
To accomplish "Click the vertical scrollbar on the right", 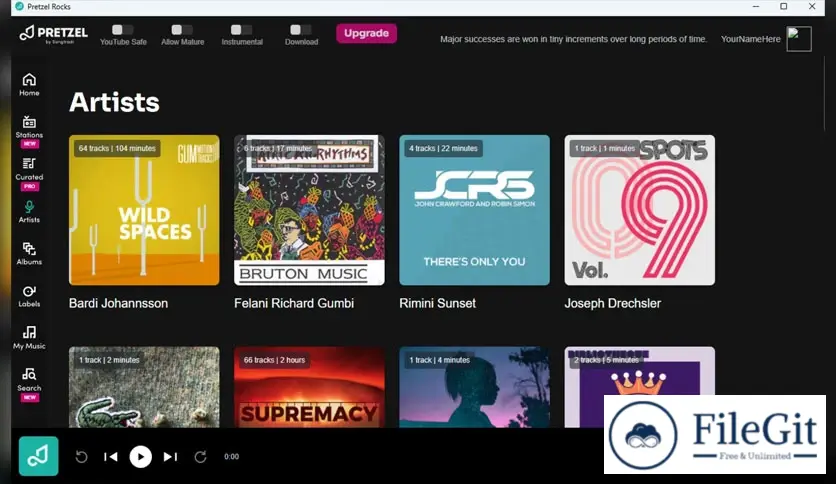I will [824, 93].
